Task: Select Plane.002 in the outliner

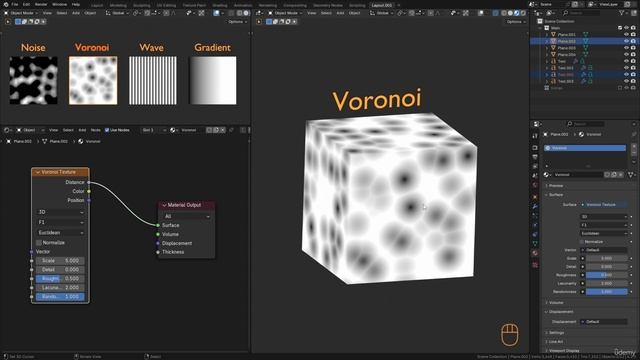Action: coord(567,41)
